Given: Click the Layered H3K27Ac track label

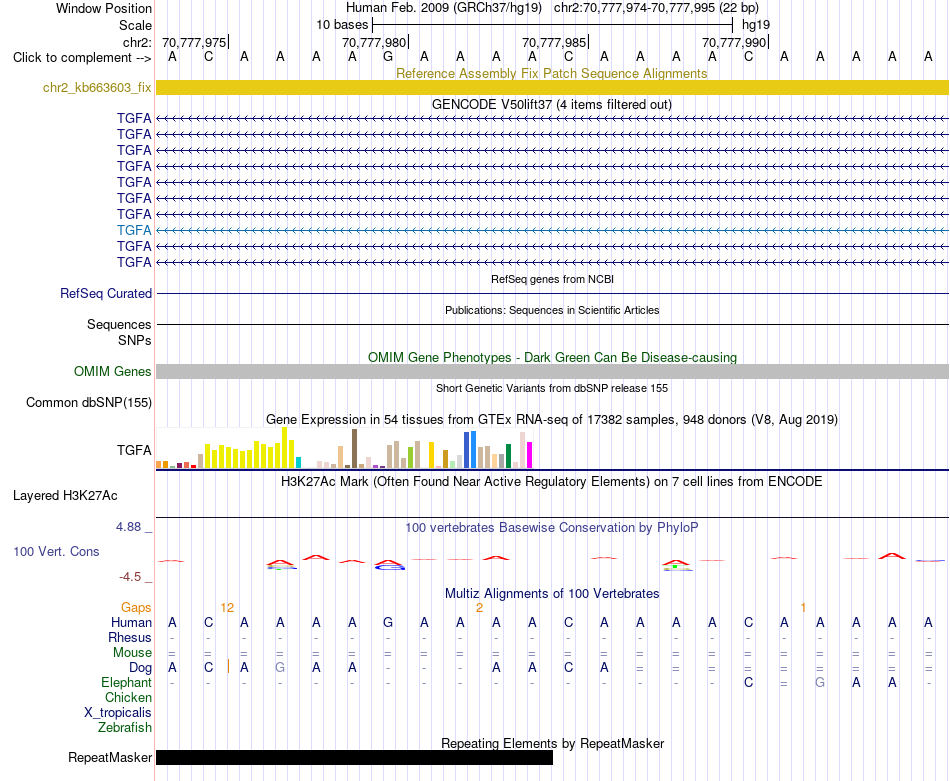Looking at the screenshot, I should pos(65,496).
